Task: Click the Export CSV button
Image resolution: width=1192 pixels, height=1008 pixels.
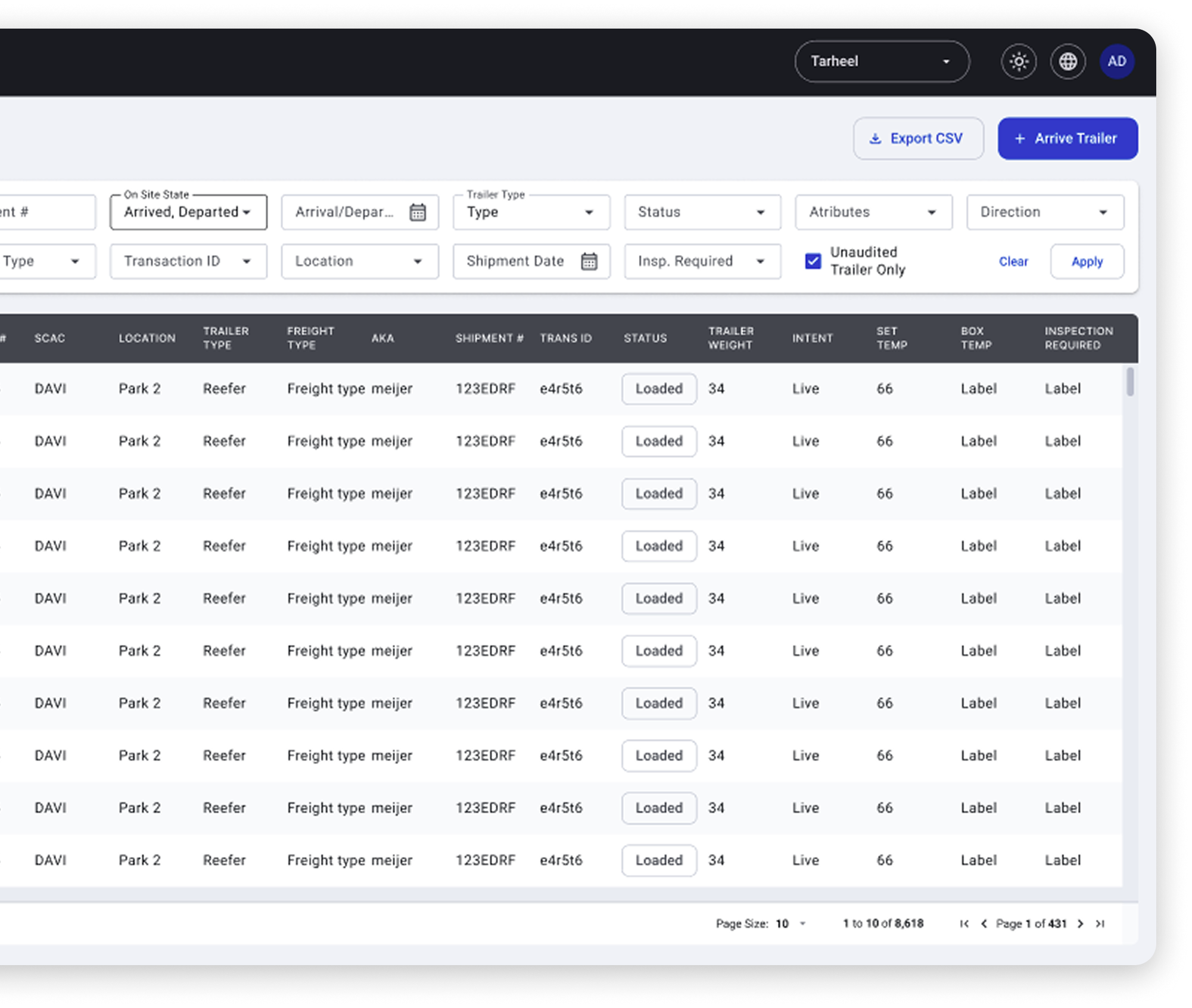Action: tap(918, 138)
